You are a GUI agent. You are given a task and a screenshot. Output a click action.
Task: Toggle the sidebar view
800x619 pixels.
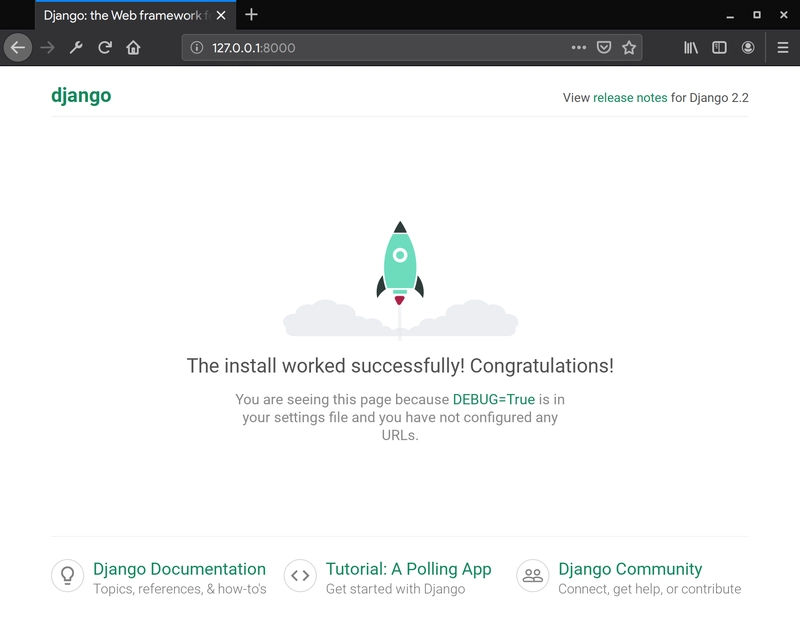[x=719, y=47]
